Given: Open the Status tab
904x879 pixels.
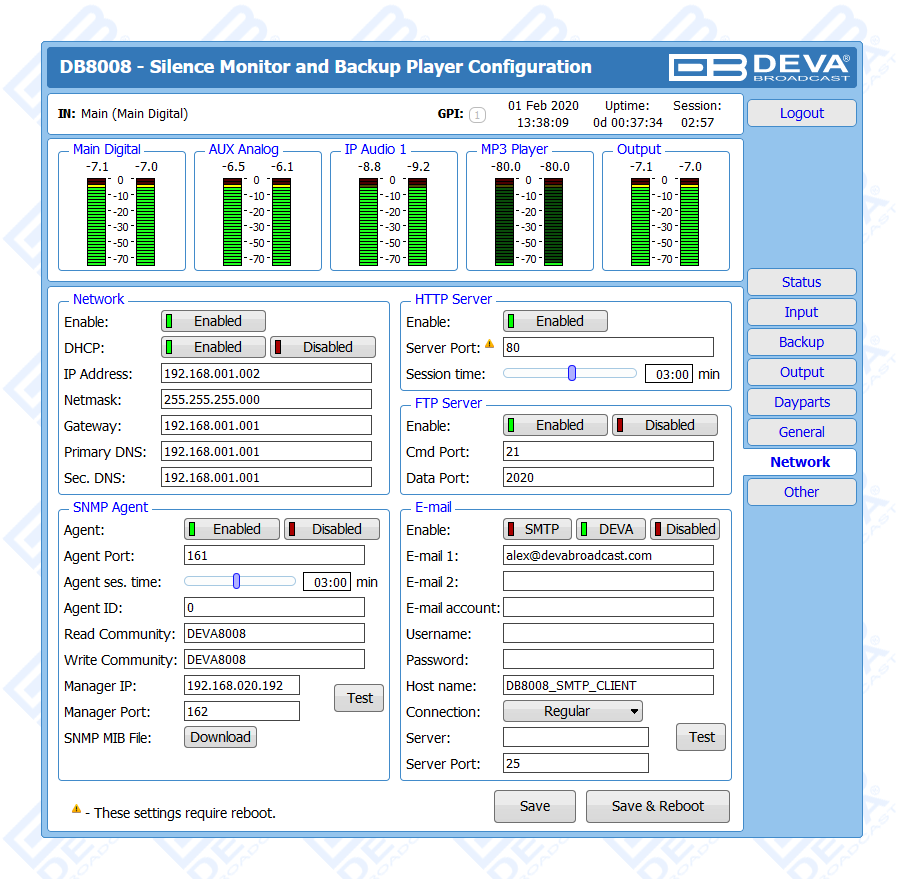Looking at the screenshot, I should (801, 282).
